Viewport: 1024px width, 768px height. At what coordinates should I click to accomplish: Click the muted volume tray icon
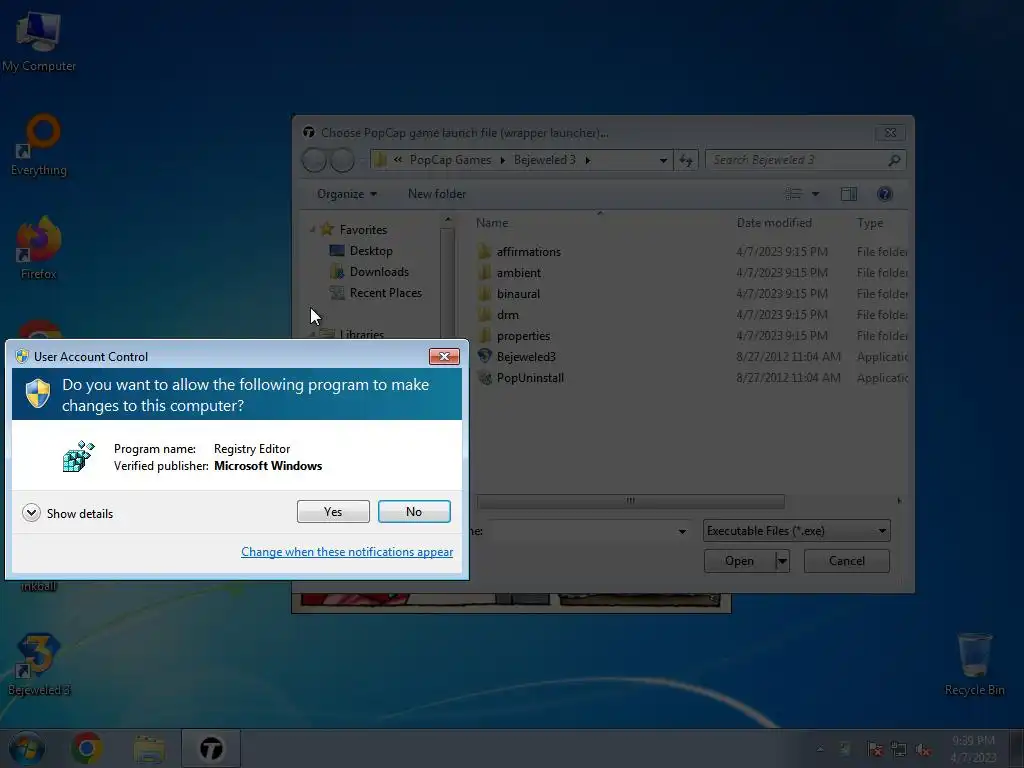[x=923, y=750]
